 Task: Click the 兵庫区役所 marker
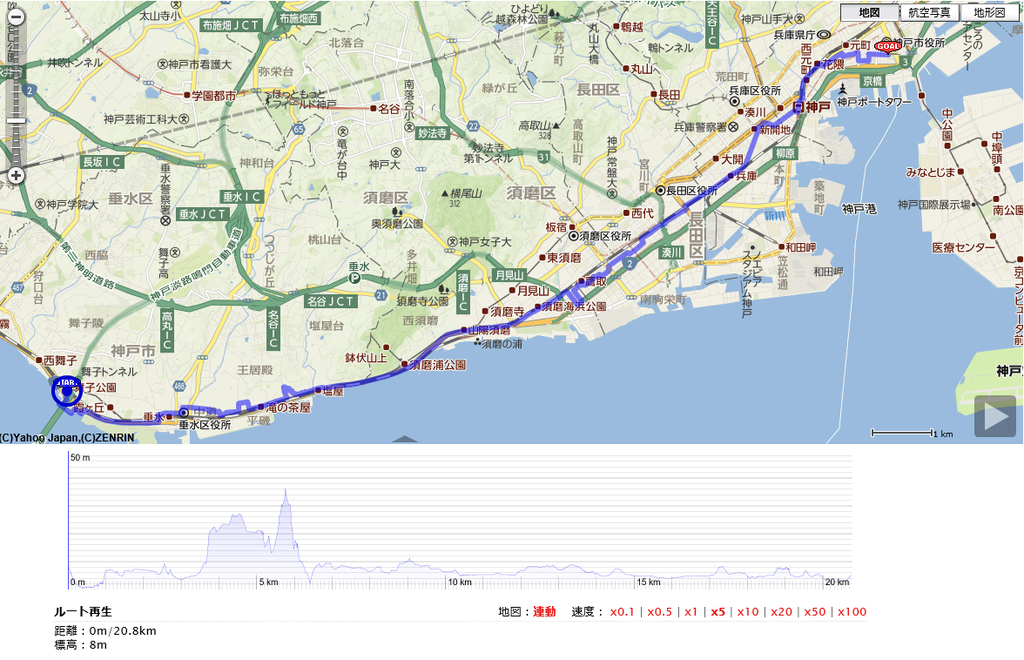point(735,102)
